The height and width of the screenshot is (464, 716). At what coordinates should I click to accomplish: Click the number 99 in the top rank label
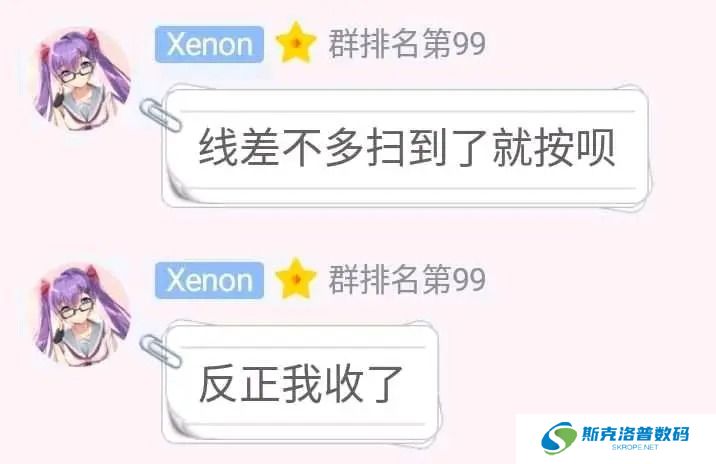468,44
